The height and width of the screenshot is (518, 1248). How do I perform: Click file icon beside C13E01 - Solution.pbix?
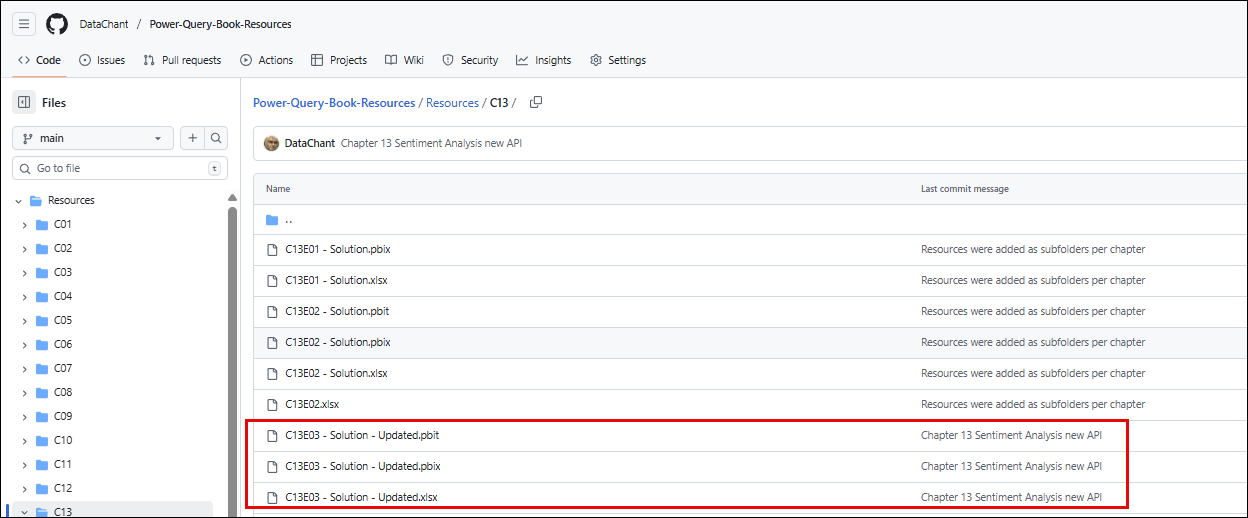(272, 249)
